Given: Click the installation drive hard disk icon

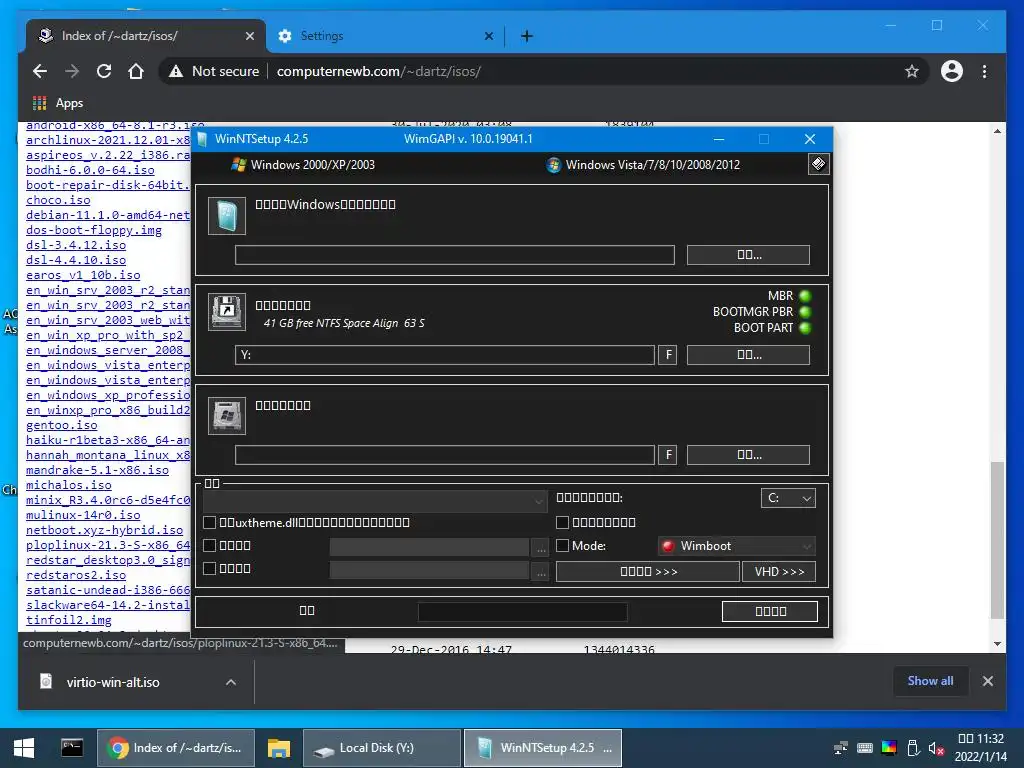Looking at the screenshot, I should point(227,415).
